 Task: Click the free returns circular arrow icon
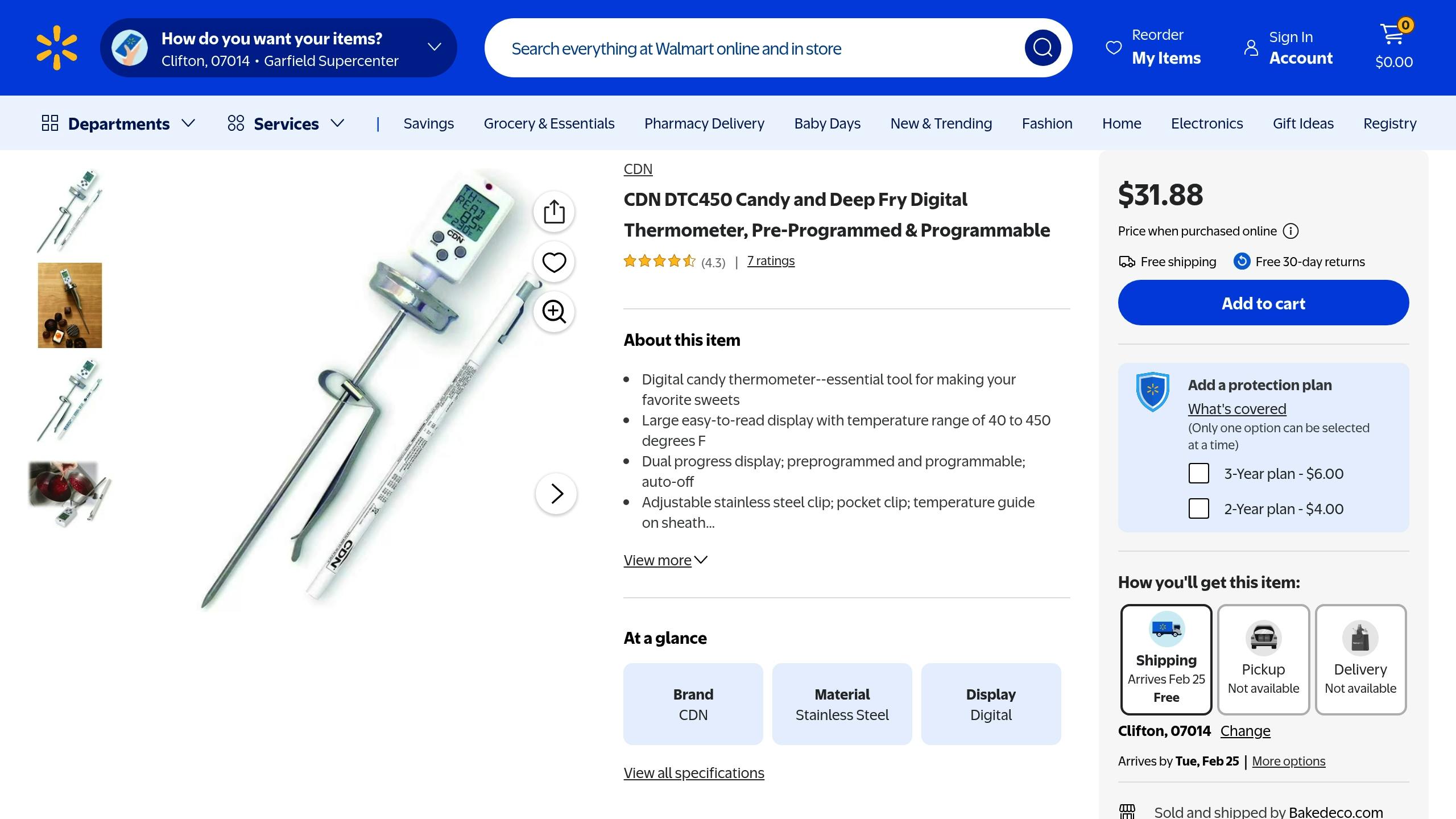(1242, 261)
